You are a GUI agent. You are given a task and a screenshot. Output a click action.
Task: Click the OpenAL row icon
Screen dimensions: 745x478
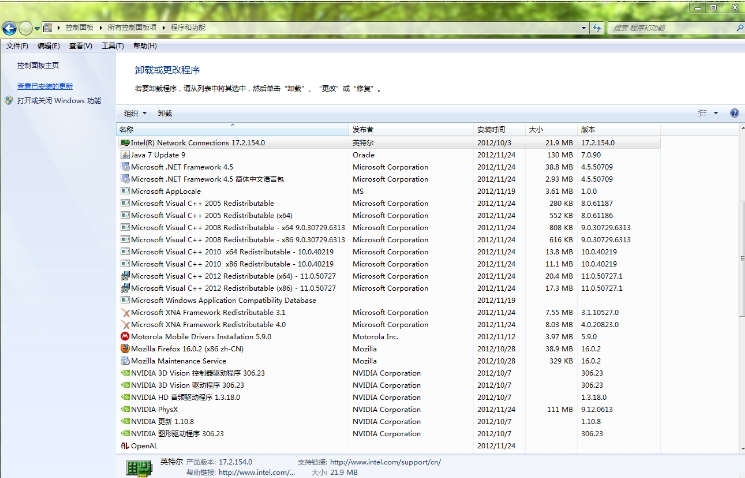(125, 446)
